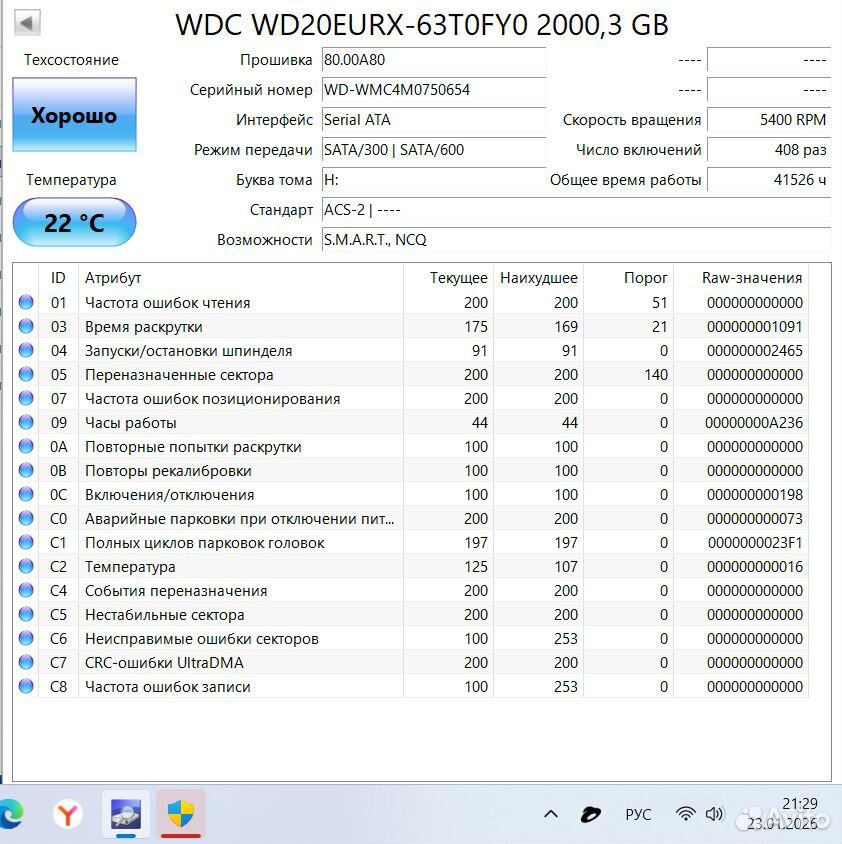842x844 pixels.
Task: Switch to CrystalDiskInfo taskbar icon
Action: pyautogui.click(x=126, y=814)
